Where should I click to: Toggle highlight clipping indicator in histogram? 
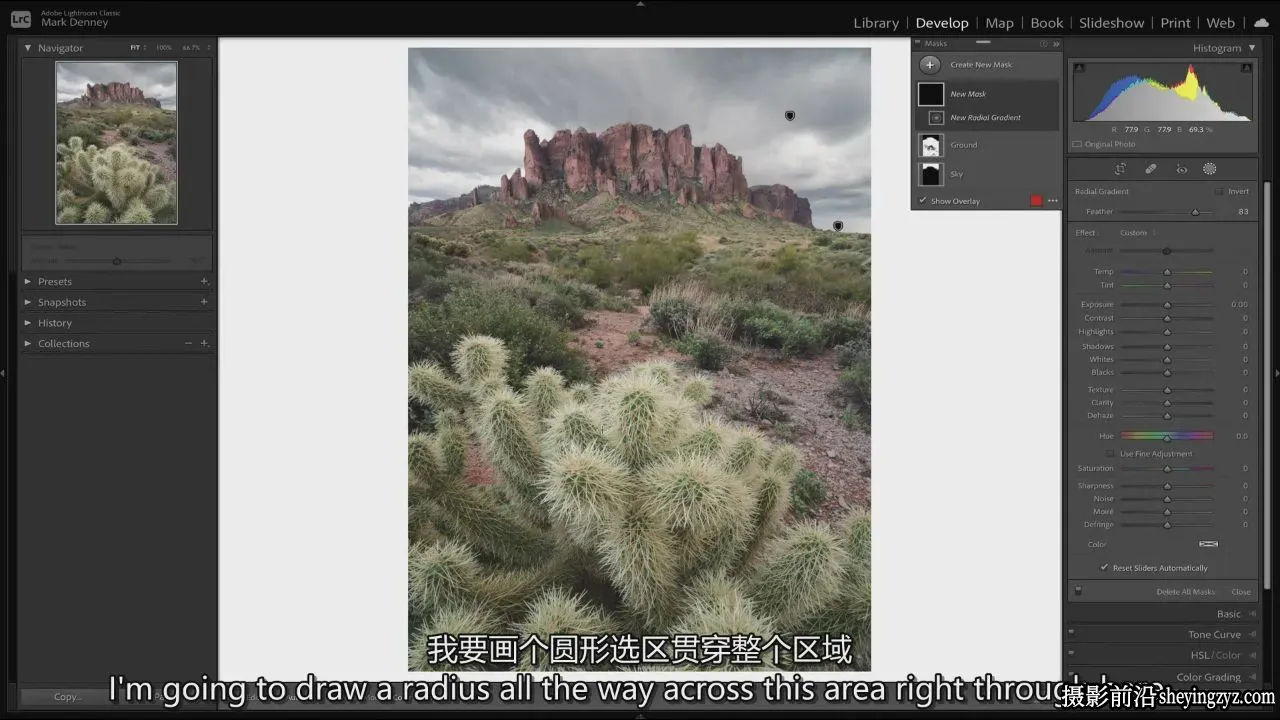click(1246, 68)
